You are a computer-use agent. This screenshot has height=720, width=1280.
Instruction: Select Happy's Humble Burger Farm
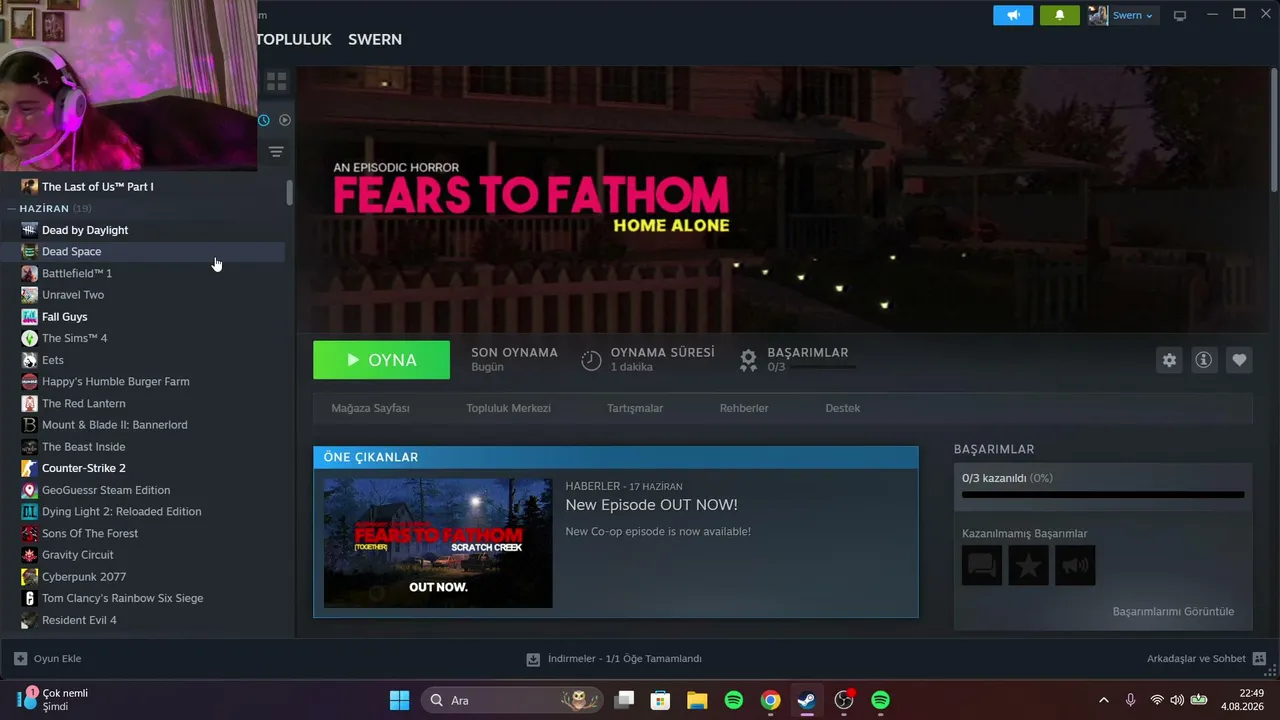click(115, 382)
